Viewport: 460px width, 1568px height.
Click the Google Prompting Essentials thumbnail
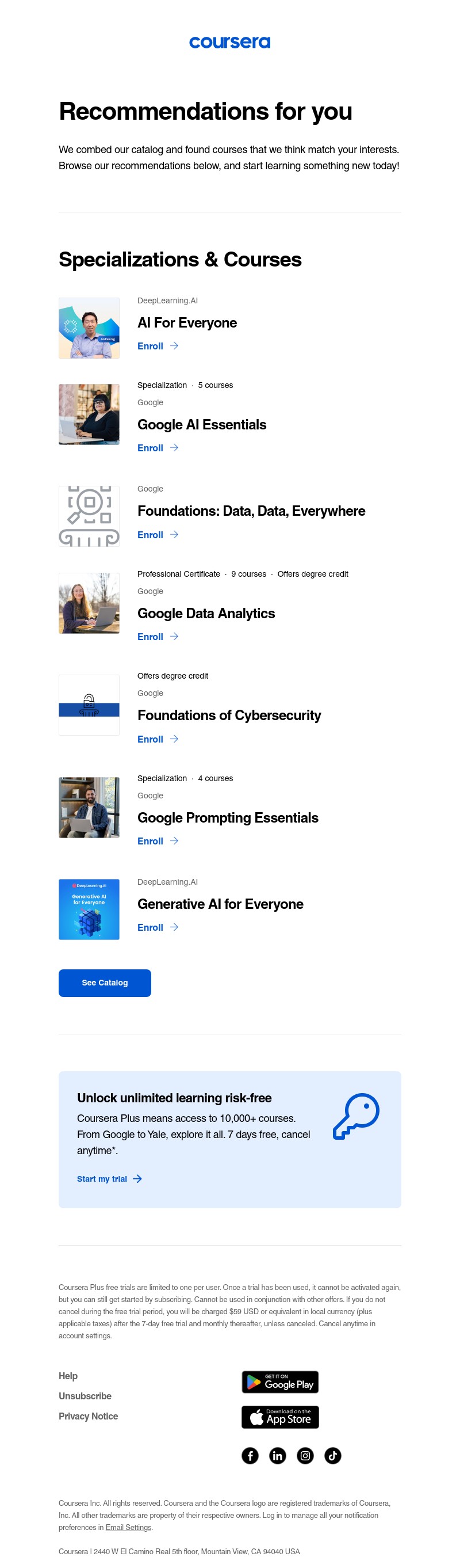[89, 807]
